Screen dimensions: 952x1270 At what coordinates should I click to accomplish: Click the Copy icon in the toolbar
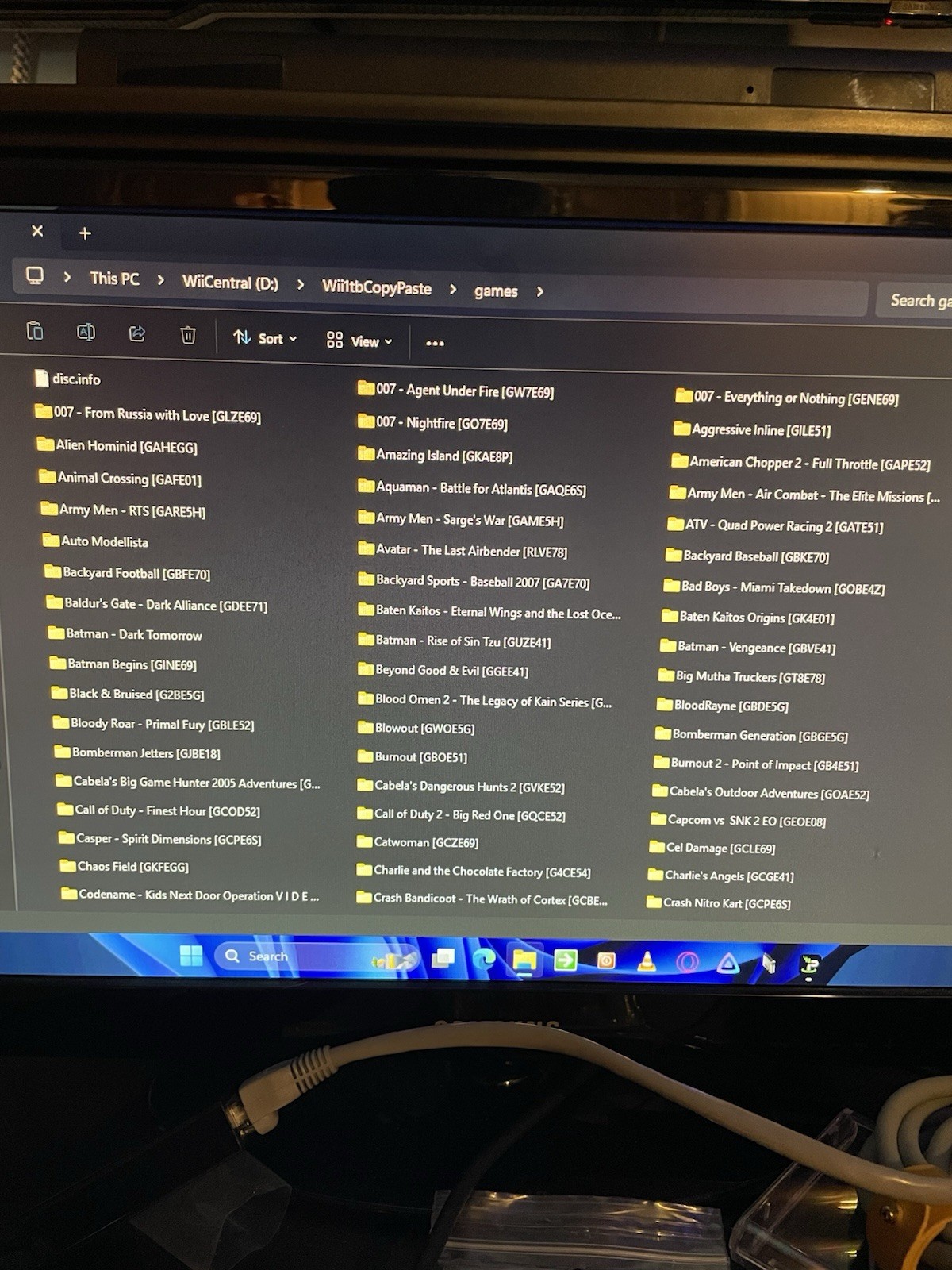click(35, 330)
